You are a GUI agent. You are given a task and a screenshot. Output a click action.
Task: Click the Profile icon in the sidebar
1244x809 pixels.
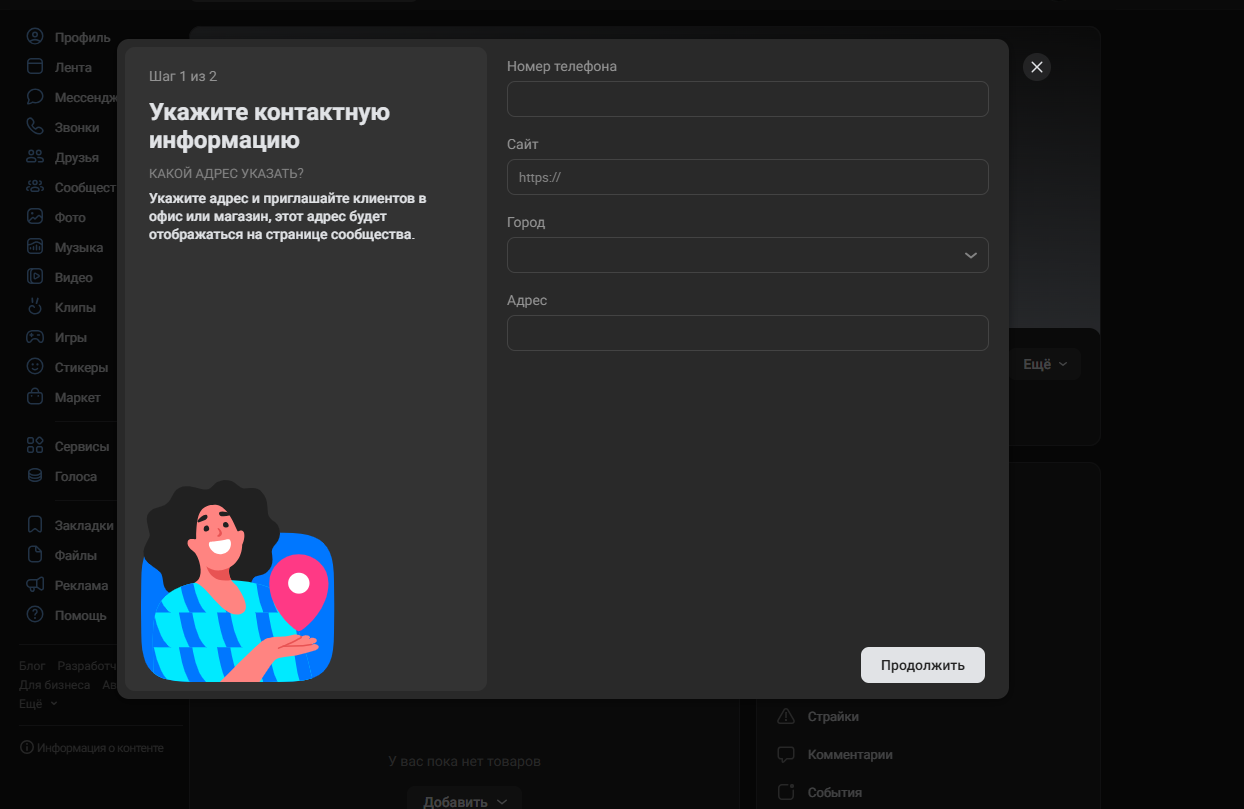pos(35,37)
